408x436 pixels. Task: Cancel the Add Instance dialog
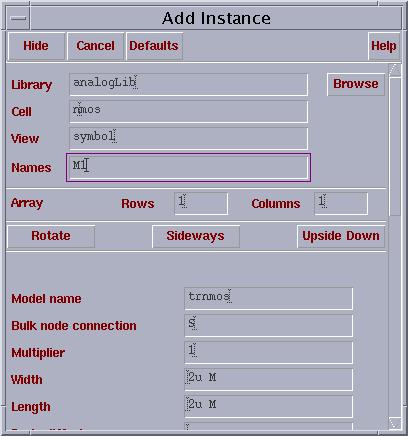[x=95, y=46]
